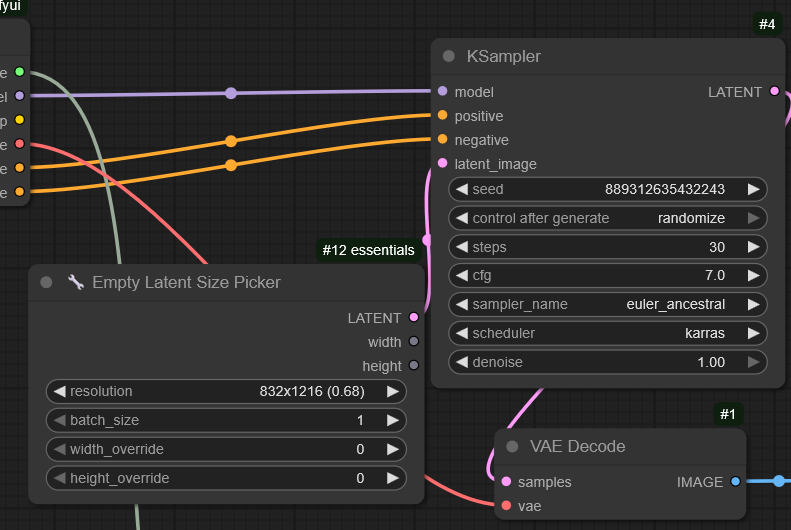
Task: Click the KSampler negative input socket
Action: (x=442, y=140)
